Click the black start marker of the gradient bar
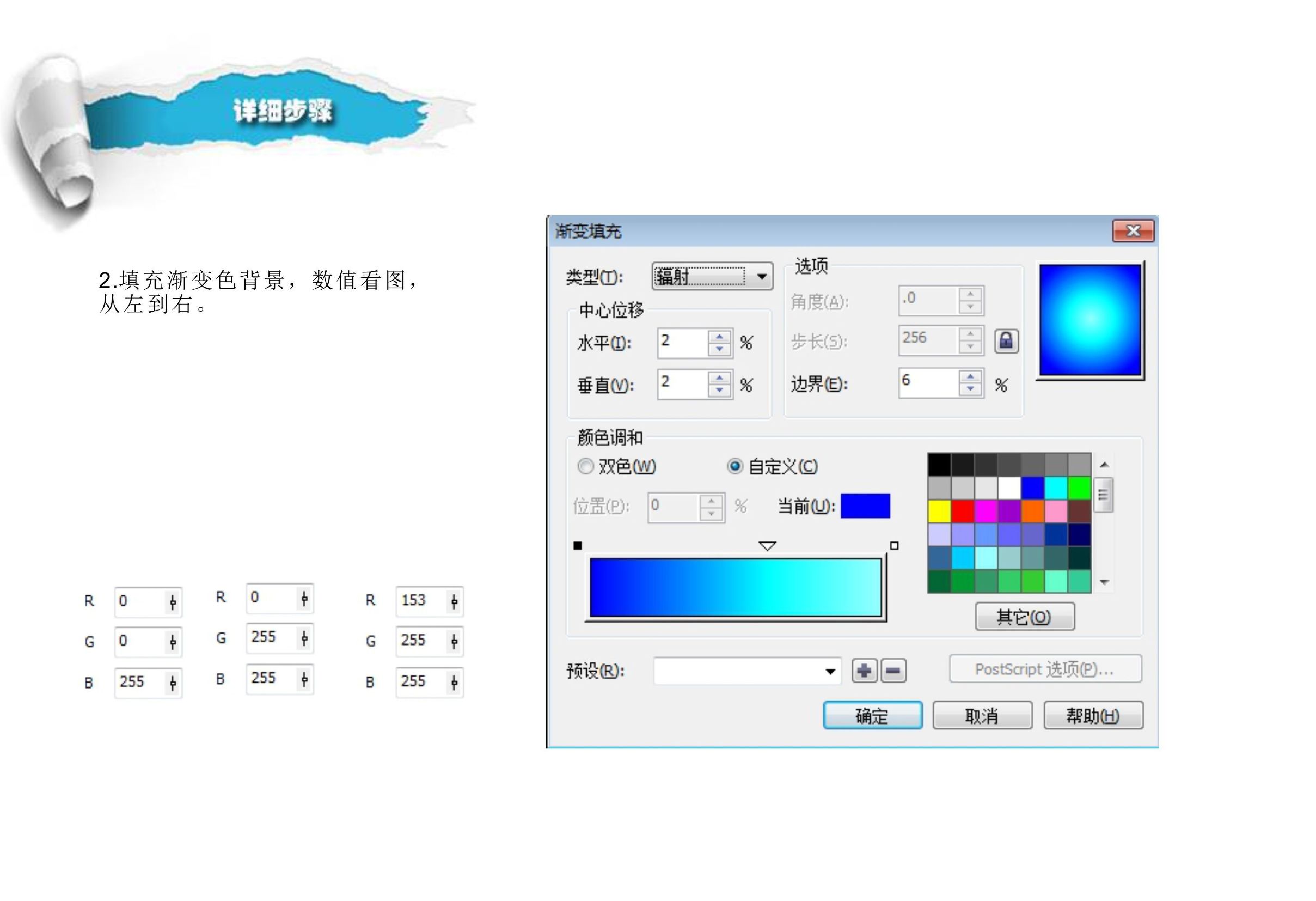Image resolution: width=1316 pixels, height=901 pixels. 578,545
